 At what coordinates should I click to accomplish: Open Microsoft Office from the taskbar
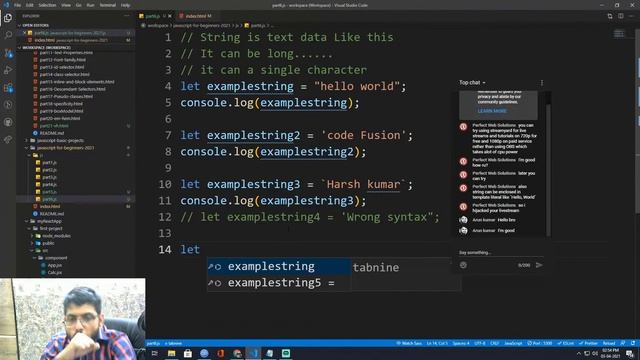220,353
